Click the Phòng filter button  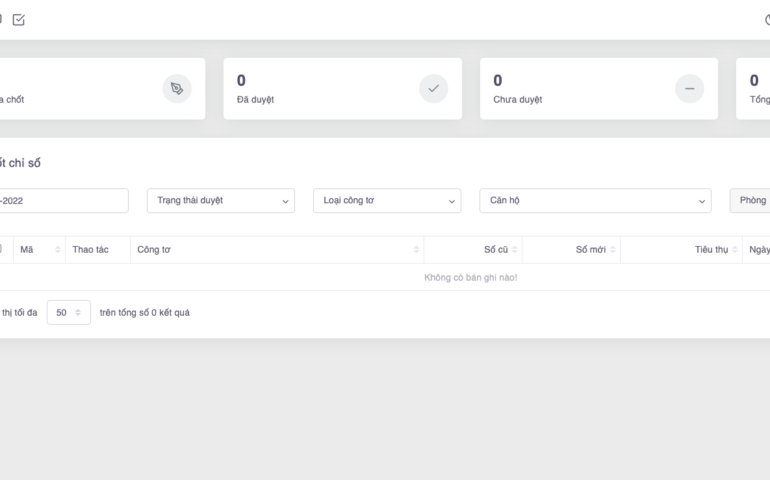pos(752,201)
